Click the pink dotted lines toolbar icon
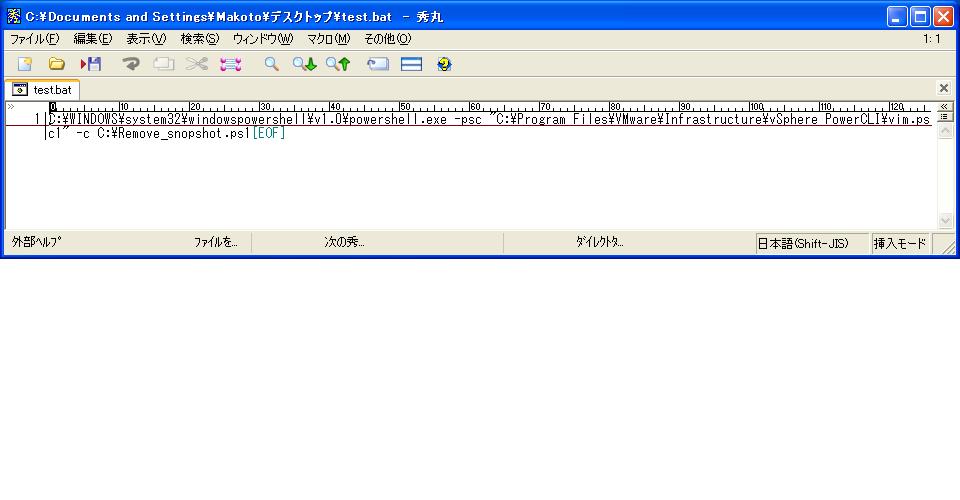This screenshot has width=960, height=500. click(x=230, y=64)
